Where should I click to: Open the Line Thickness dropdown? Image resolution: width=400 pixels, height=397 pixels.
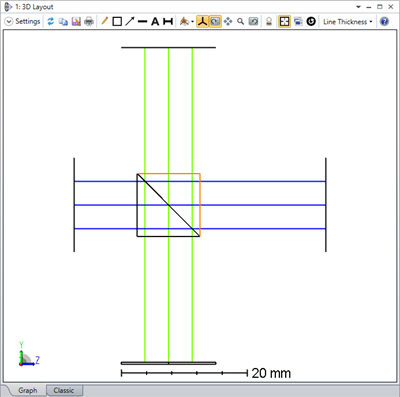pyautogui.click(x=347, y=22)
